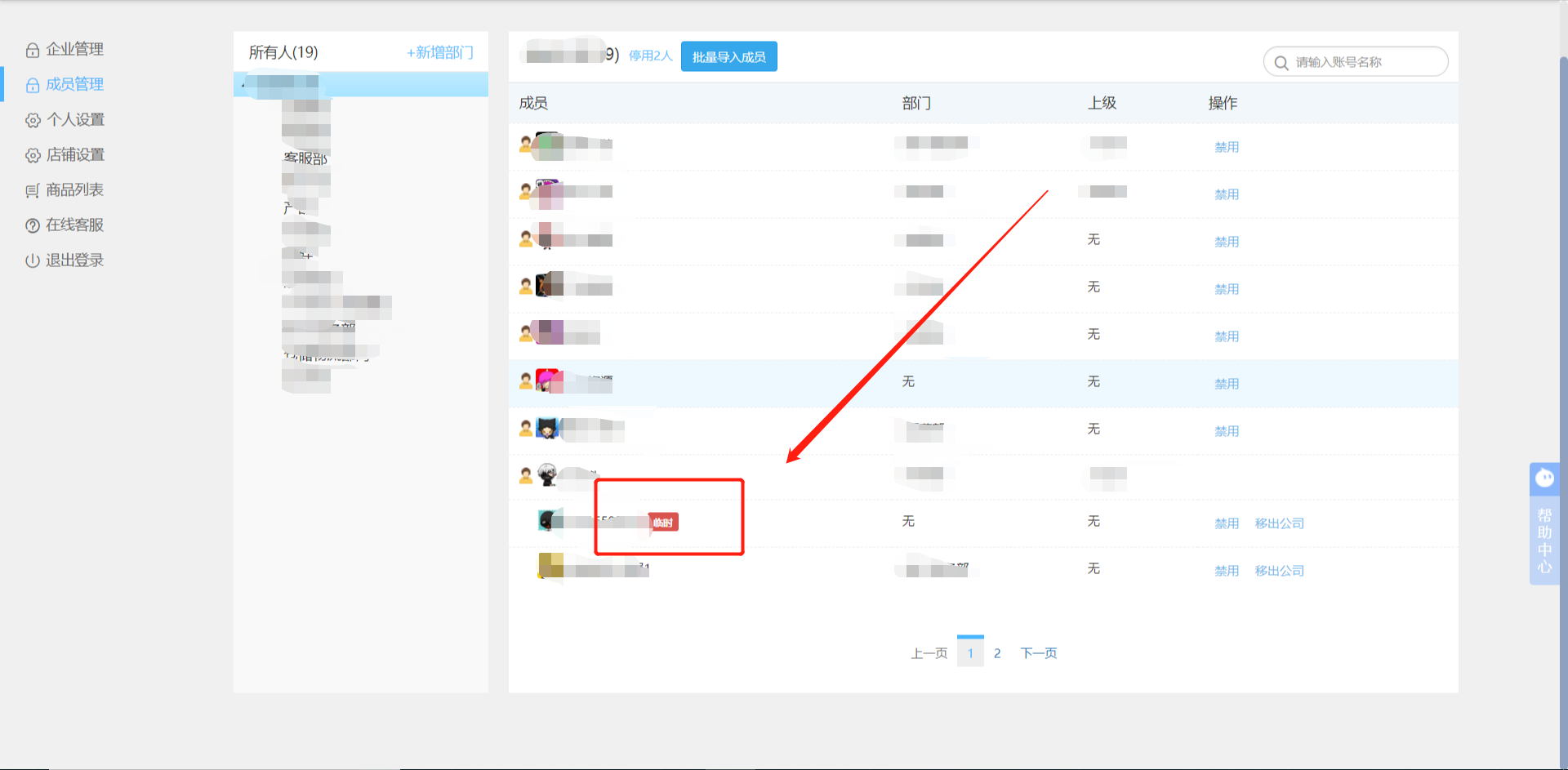The width and height of the screenshot is (1568, 770).
Task: Click the list icon beside 商品列表
Action: tap(33, 191)
